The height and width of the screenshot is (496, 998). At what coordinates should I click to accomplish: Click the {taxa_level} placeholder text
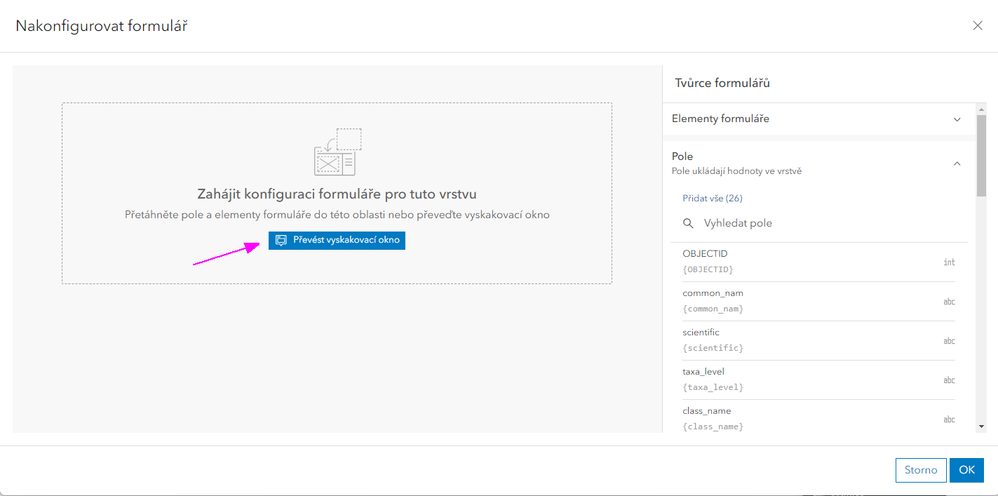coord(712,387)
